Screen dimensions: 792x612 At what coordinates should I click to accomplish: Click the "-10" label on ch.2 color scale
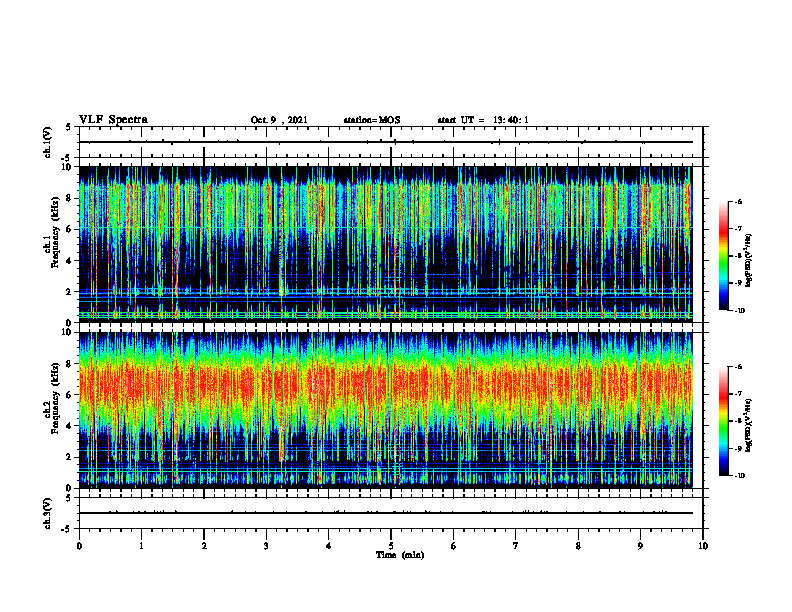click(x=739, y=476)
